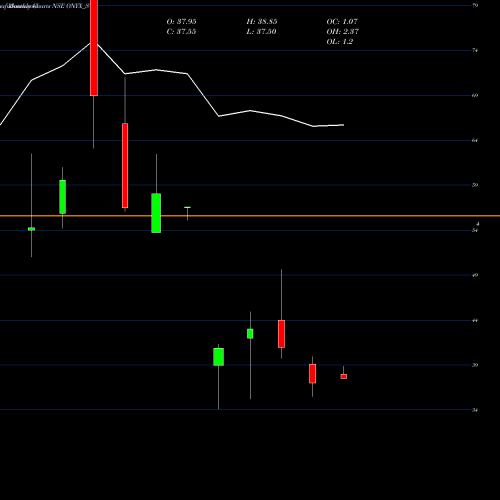Click the 39 price axis label
The width and height of the screenshot is (500, 500).
pyautogui.click(x=475, y=365)
